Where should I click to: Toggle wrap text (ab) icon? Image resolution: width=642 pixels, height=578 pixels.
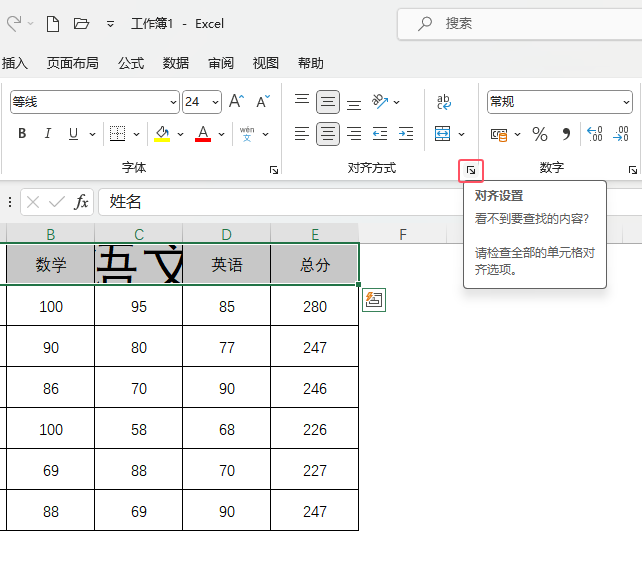click(443, 102)
